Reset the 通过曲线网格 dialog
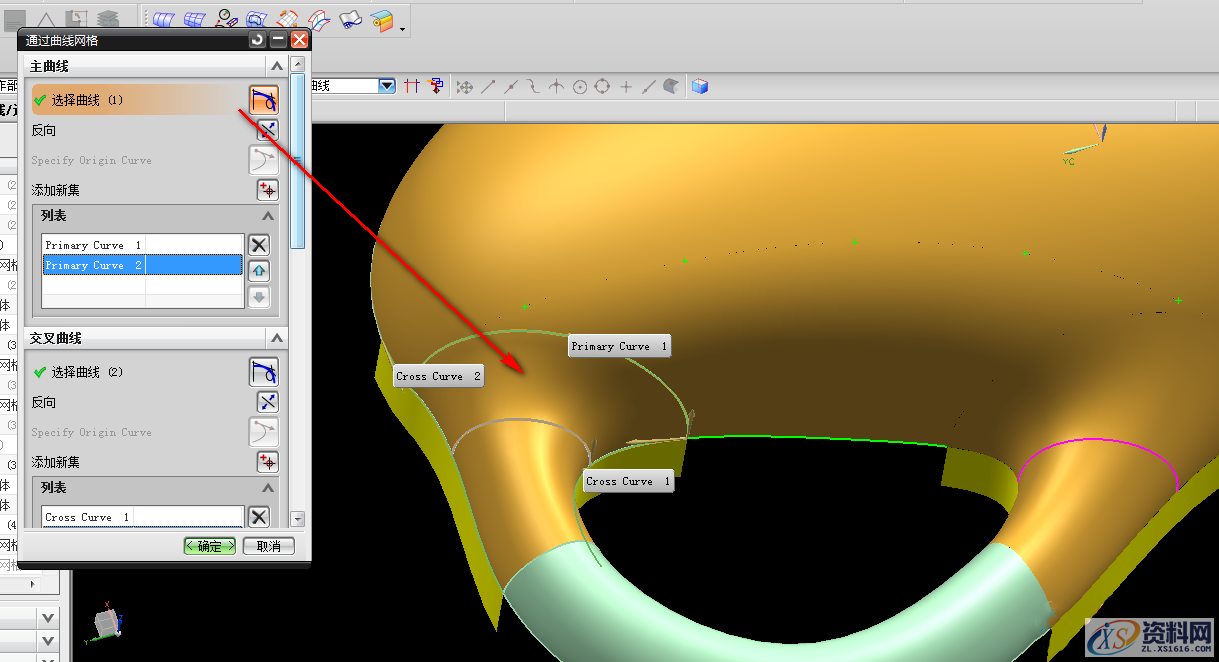Image resolution: width=1219 pixels, height=662 pixels. [x=258, y=40]
